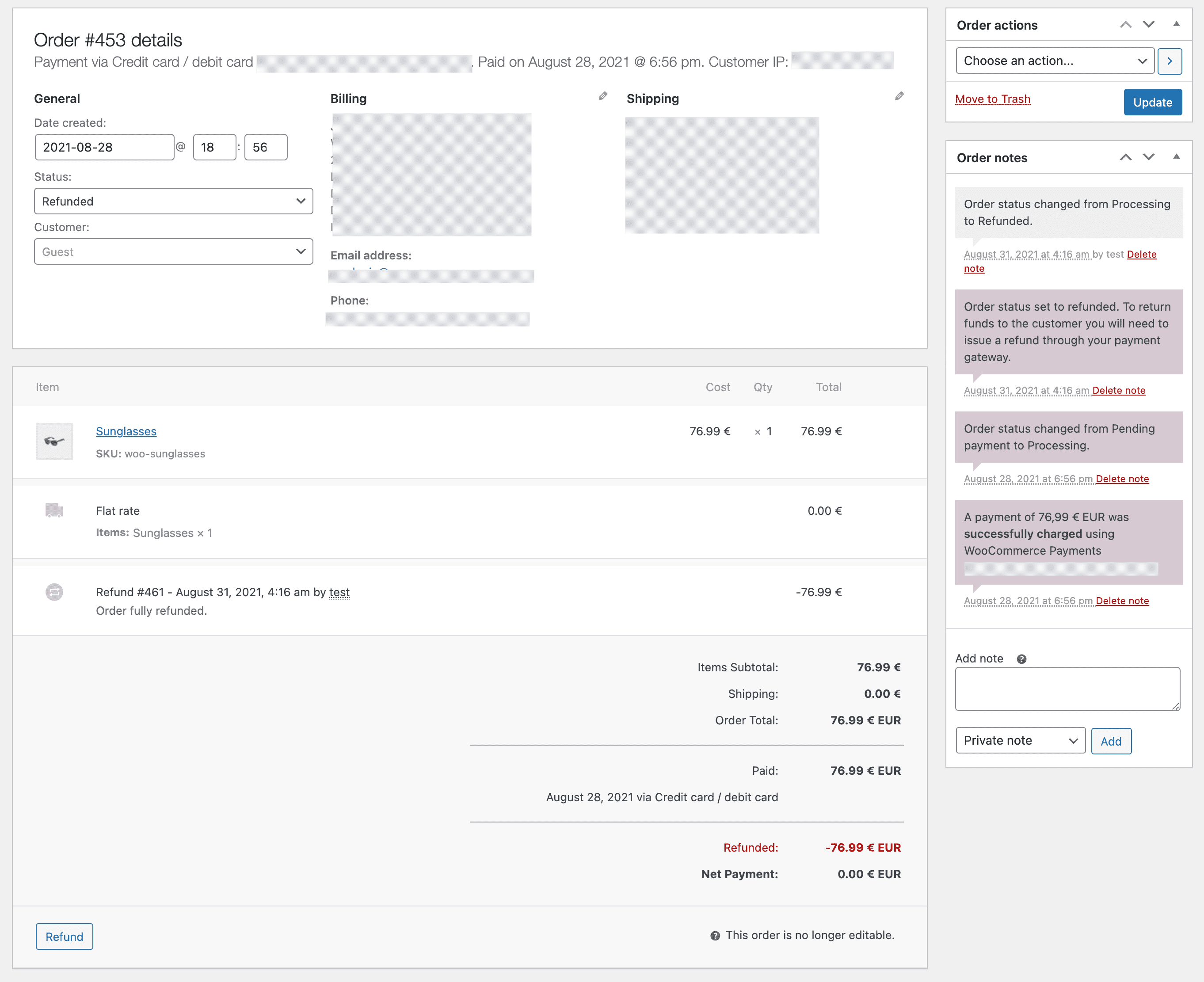Click the 'Order fully refunded.' text
1204x982 pixels.
151,611
